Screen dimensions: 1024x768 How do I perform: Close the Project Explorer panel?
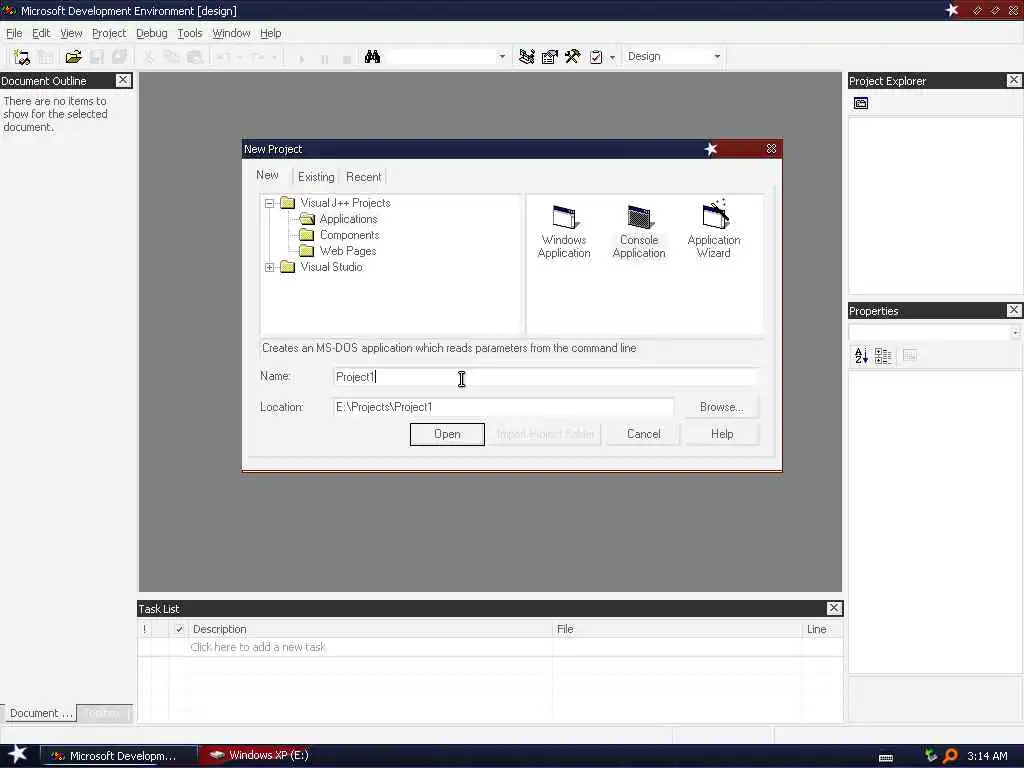(1014, 80)
